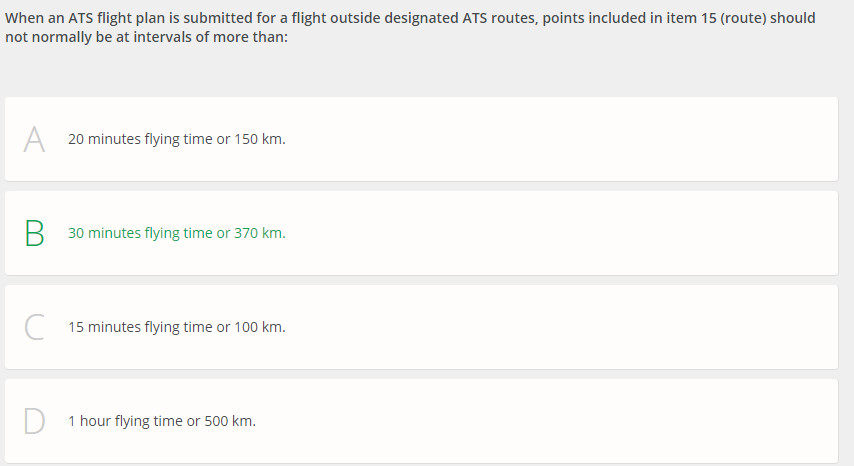This screenshot has height=466, width=854.
Task: Select the letter D answer marker
Action: [34, 421]
